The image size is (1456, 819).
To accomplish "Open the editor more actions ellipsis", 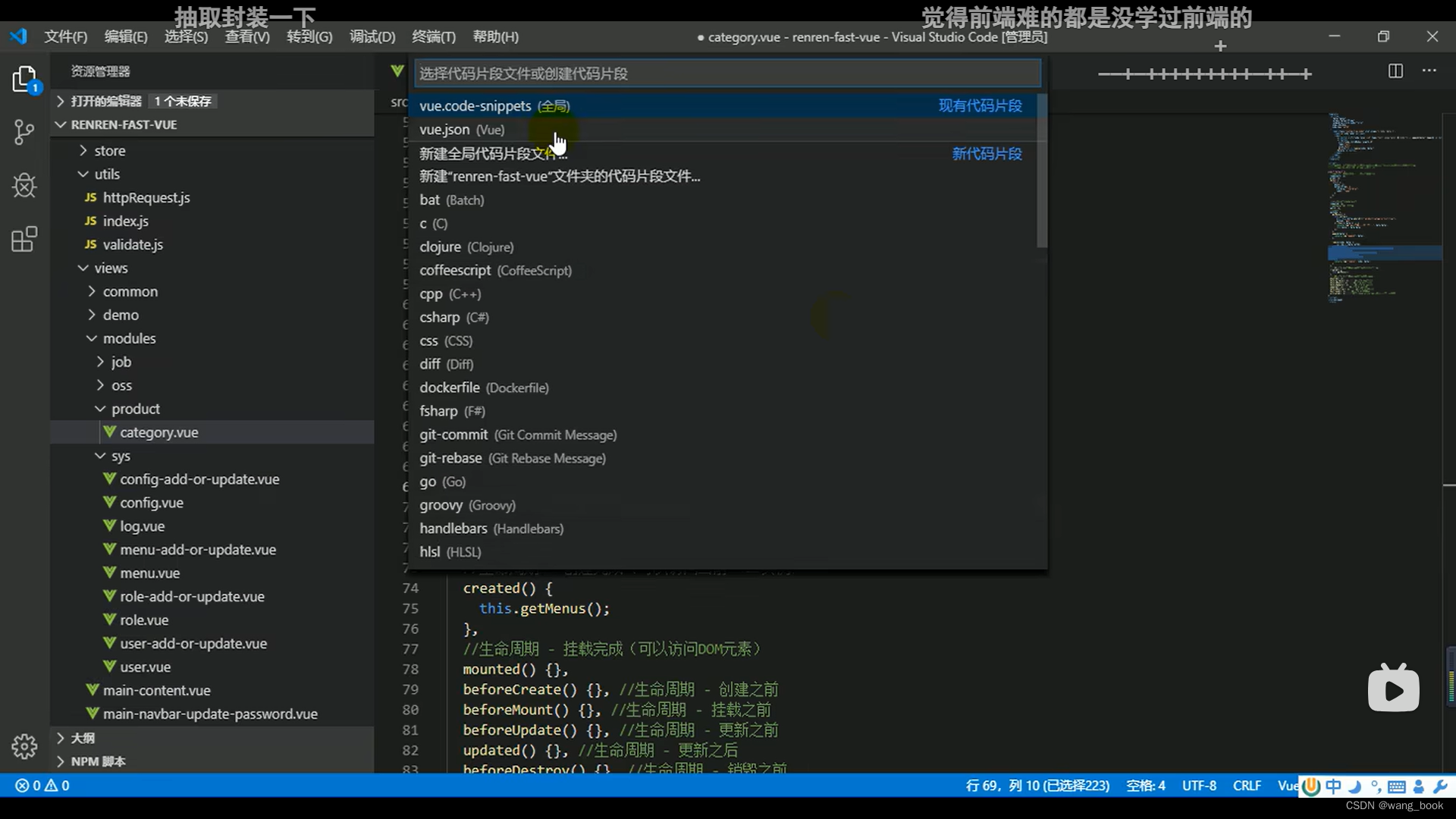I will 1429,71.
